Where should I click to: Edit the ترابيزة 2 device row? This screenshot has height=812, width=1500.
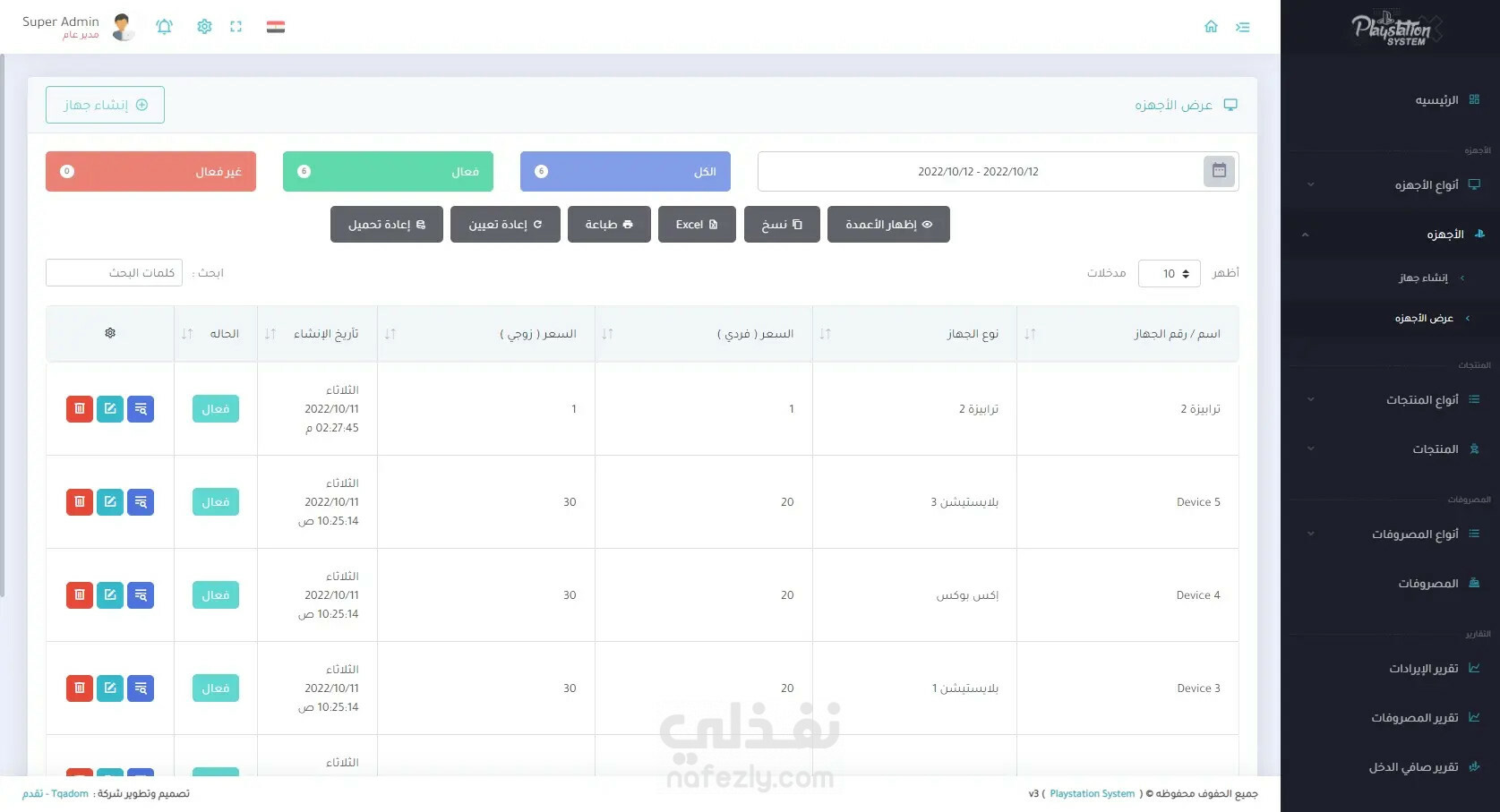pos(110,409)
